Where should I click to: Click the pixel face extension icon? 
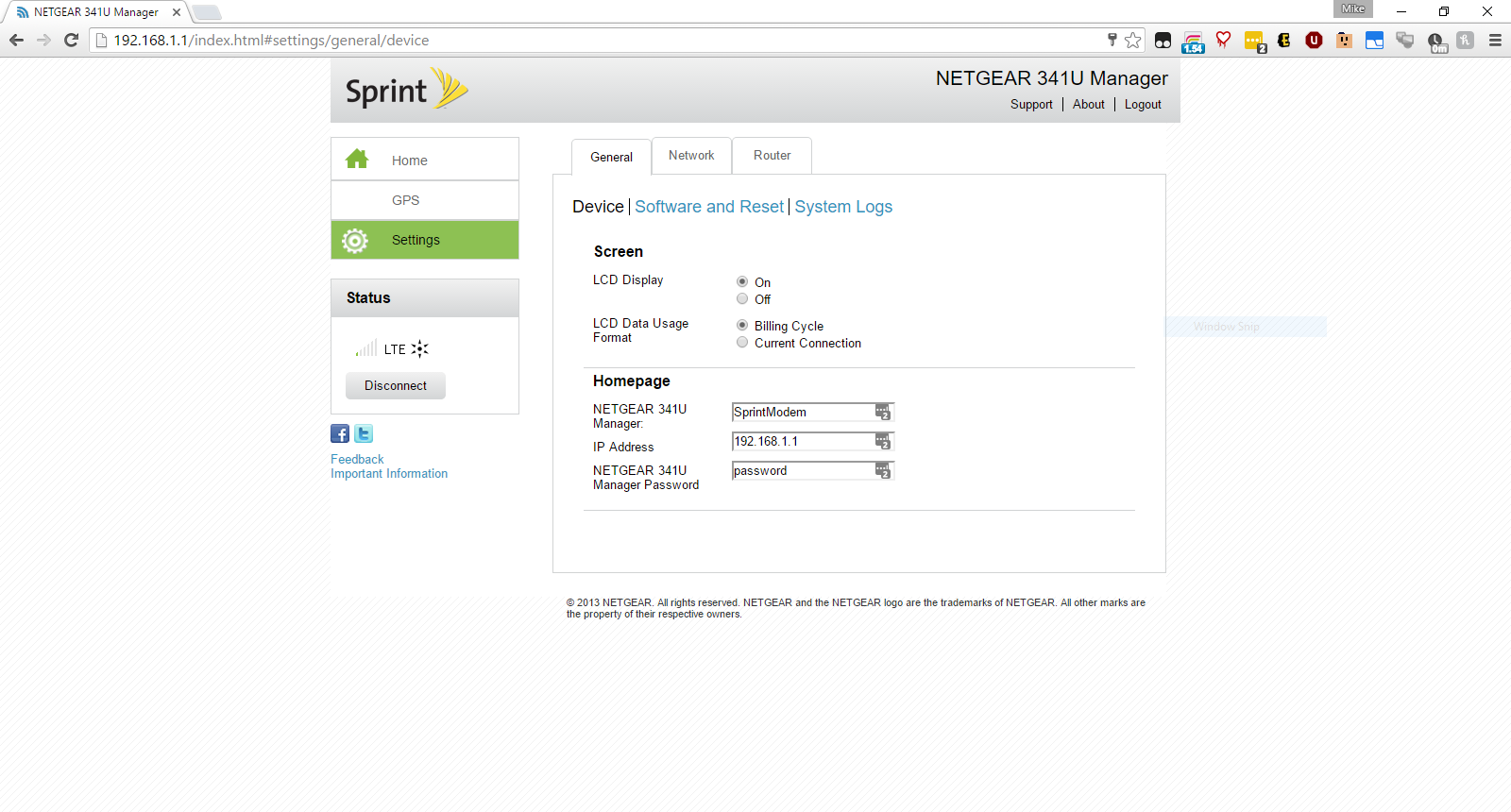[1345, 40]
